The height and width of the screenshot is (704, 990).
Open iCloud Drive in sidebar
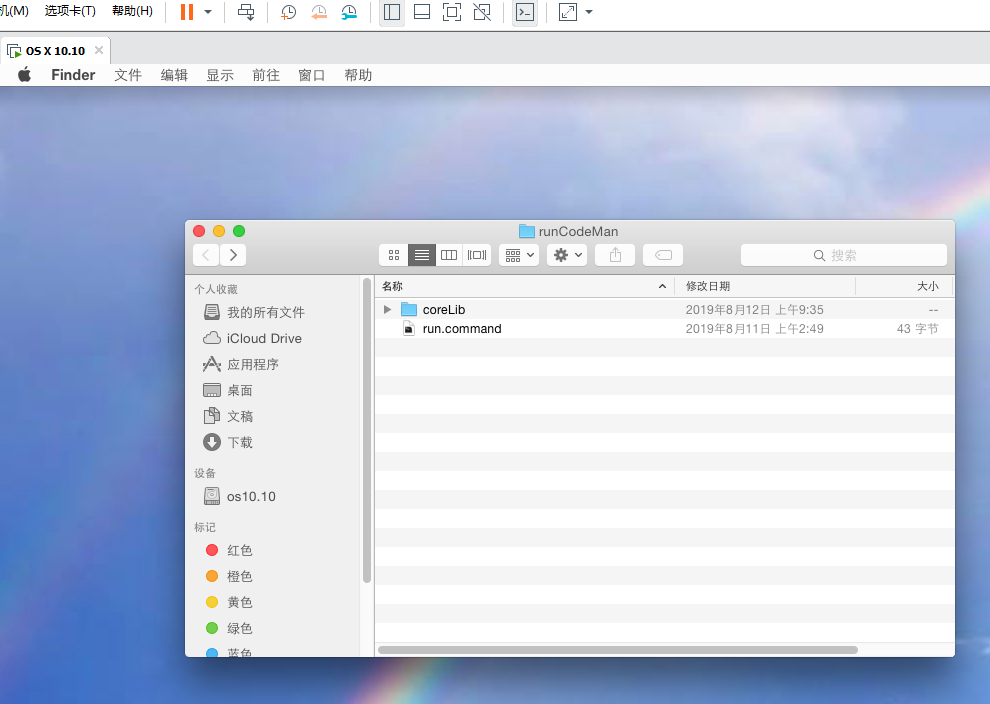pyautogui.click(x=253, y=338)
